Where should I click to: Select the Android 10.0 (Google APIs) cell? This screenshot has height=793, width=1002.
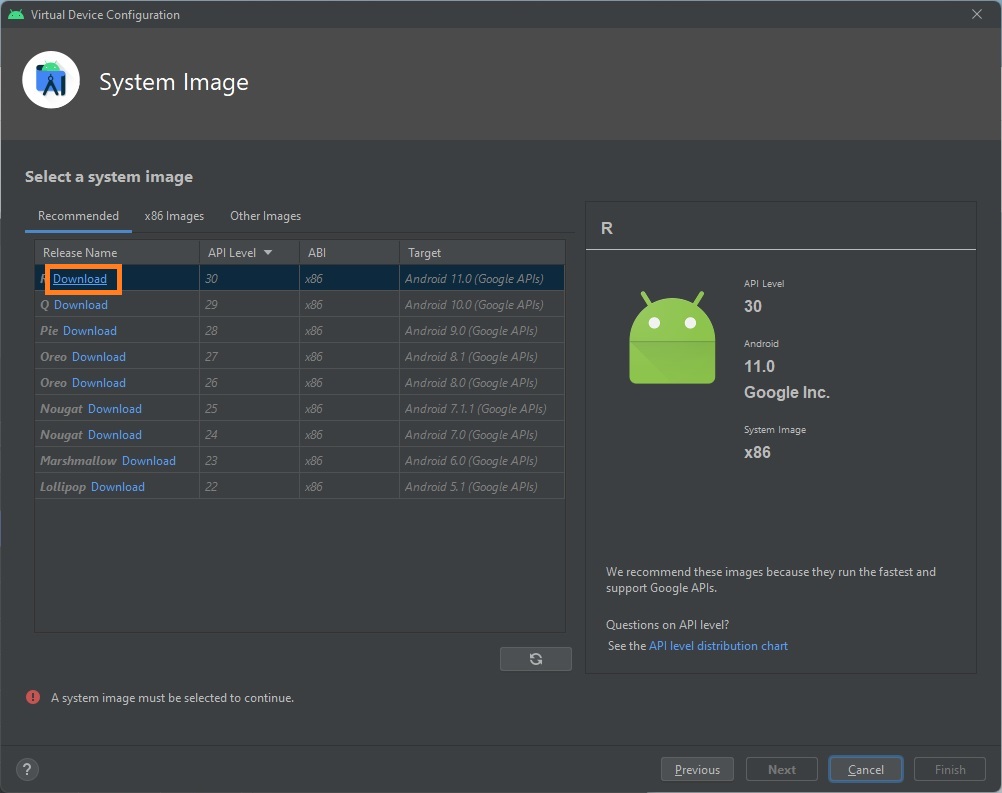pyautogui.click(x=482, y=305)
